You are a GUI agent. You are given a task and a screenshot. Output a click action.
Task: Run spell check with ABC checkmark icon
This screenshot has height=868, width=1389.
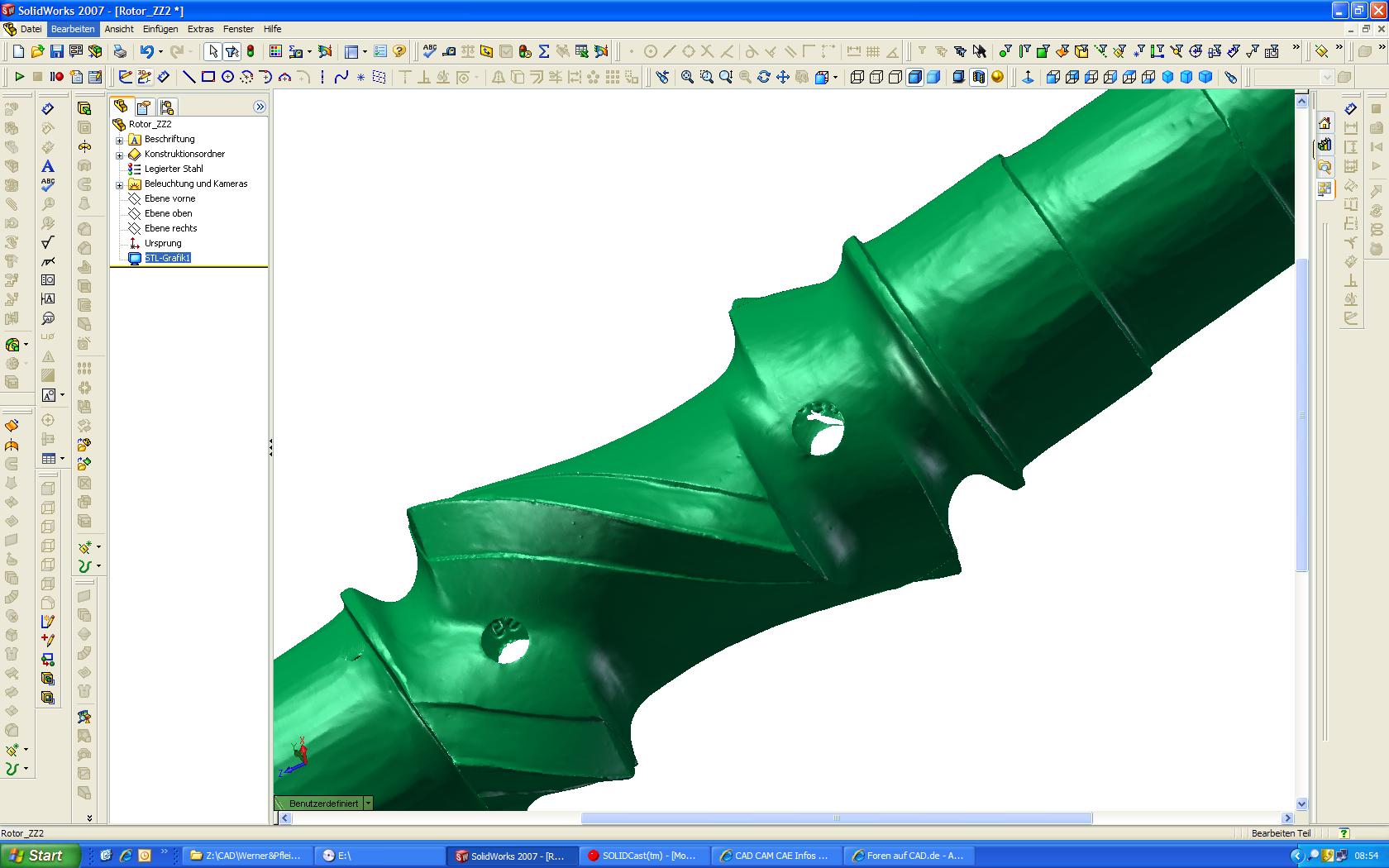pos(429,51)
